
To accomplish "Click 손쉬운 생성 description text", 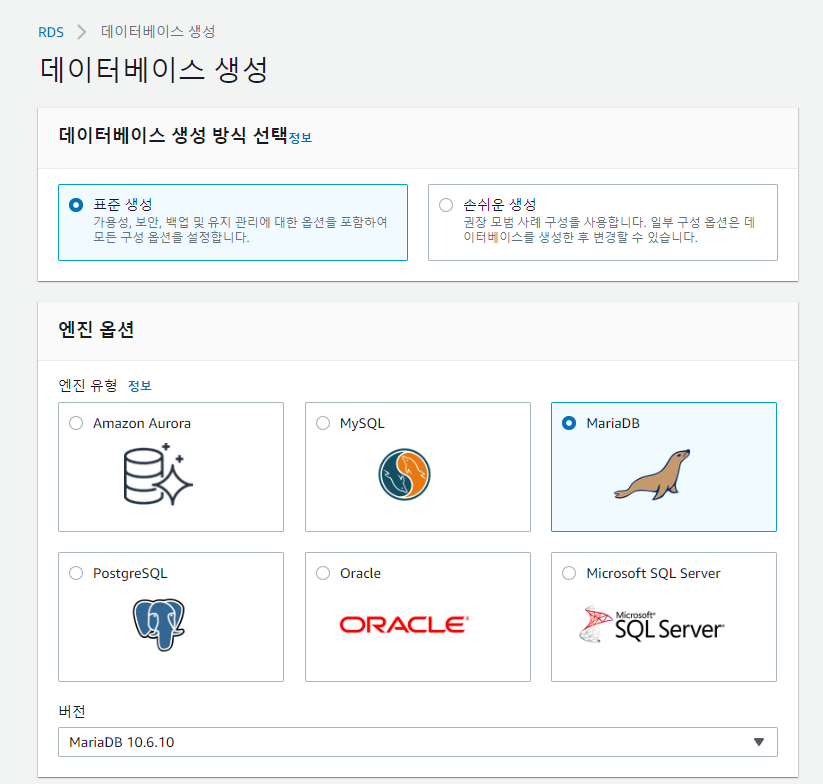I will pos(609,230).
